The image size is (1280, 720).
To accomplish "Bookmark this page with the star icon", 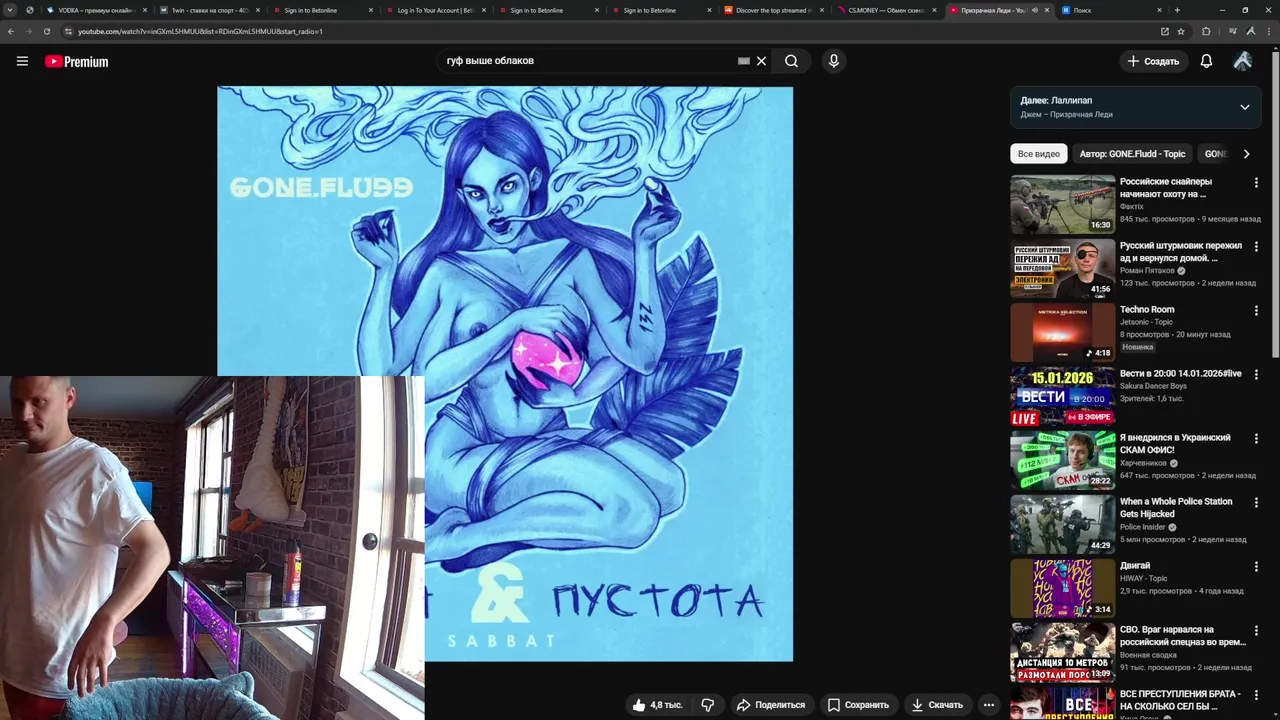I will 1181,31.
